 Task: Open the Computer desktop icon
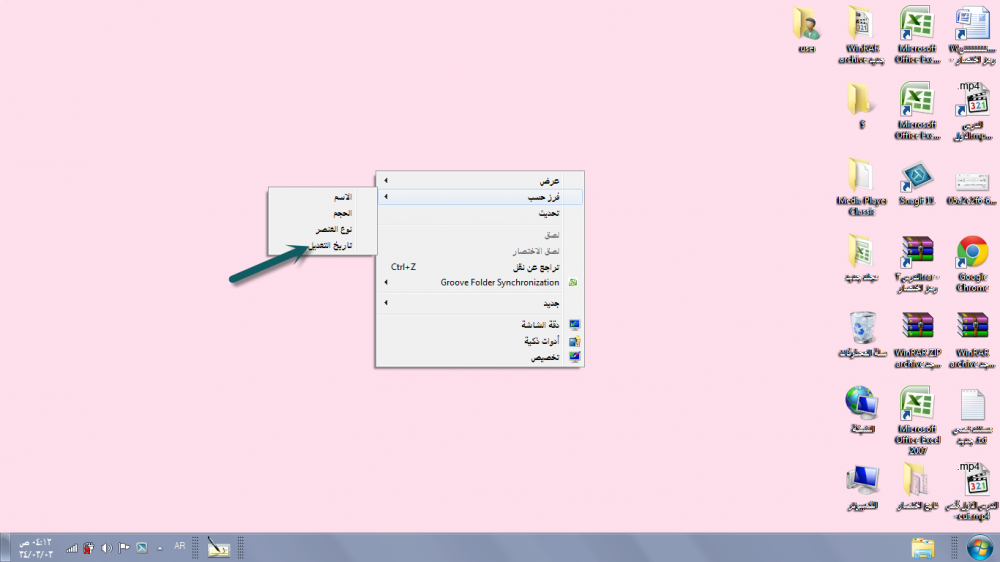tap(860, 482)
